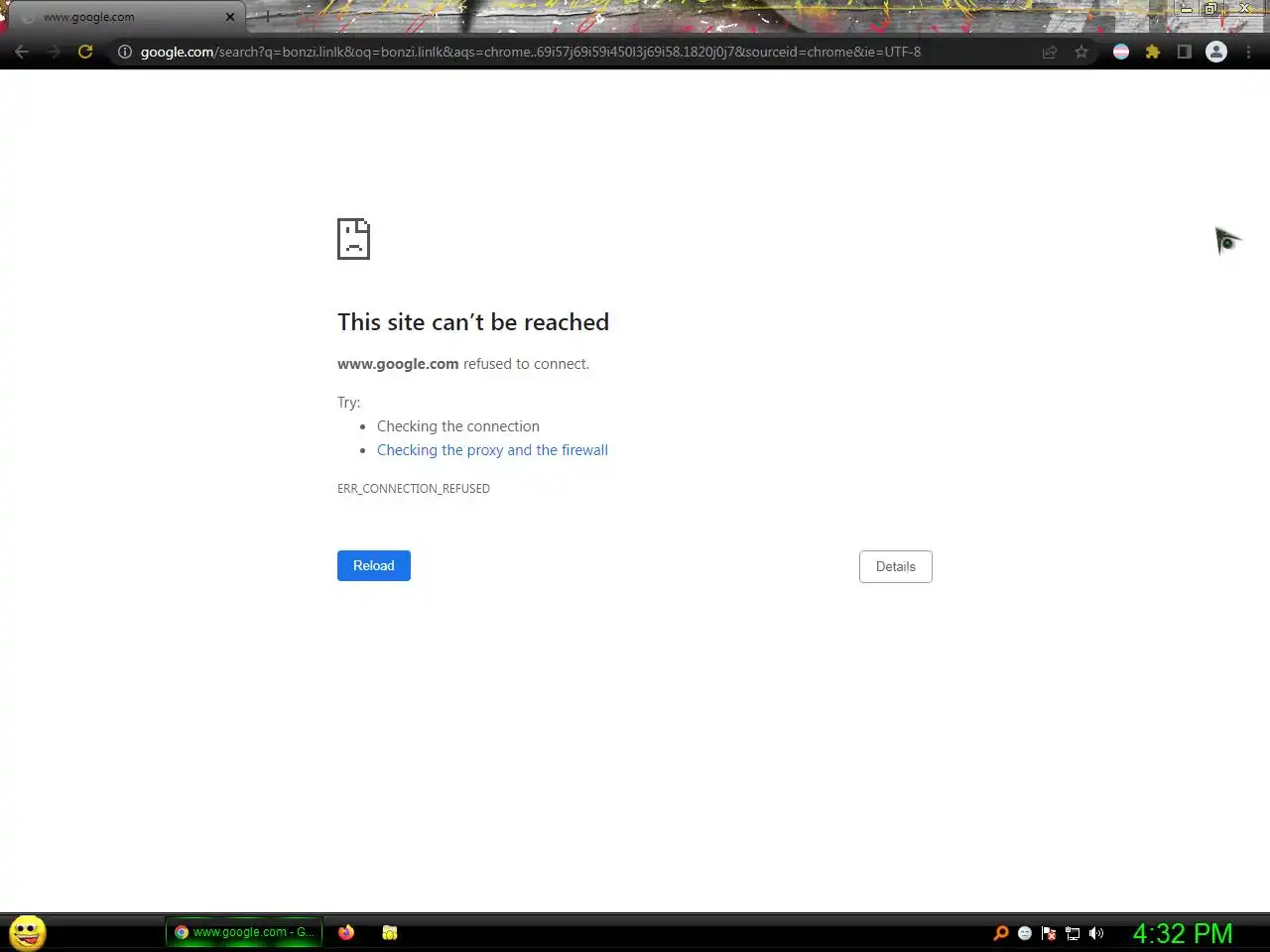Open Action Center flag tray icon
Screen dimensions: 1270x952
point(1049,932)
